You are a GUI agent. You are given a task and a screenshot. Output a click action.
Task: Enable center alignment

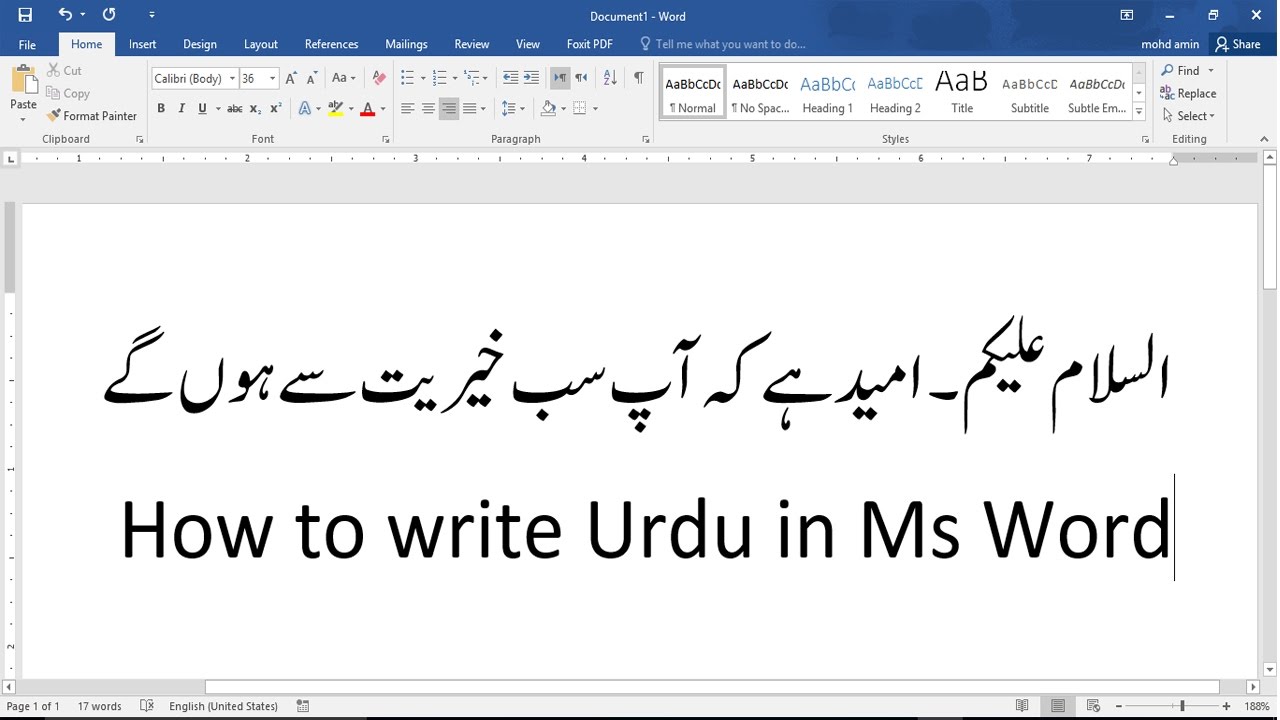click(x=428, y=108)
